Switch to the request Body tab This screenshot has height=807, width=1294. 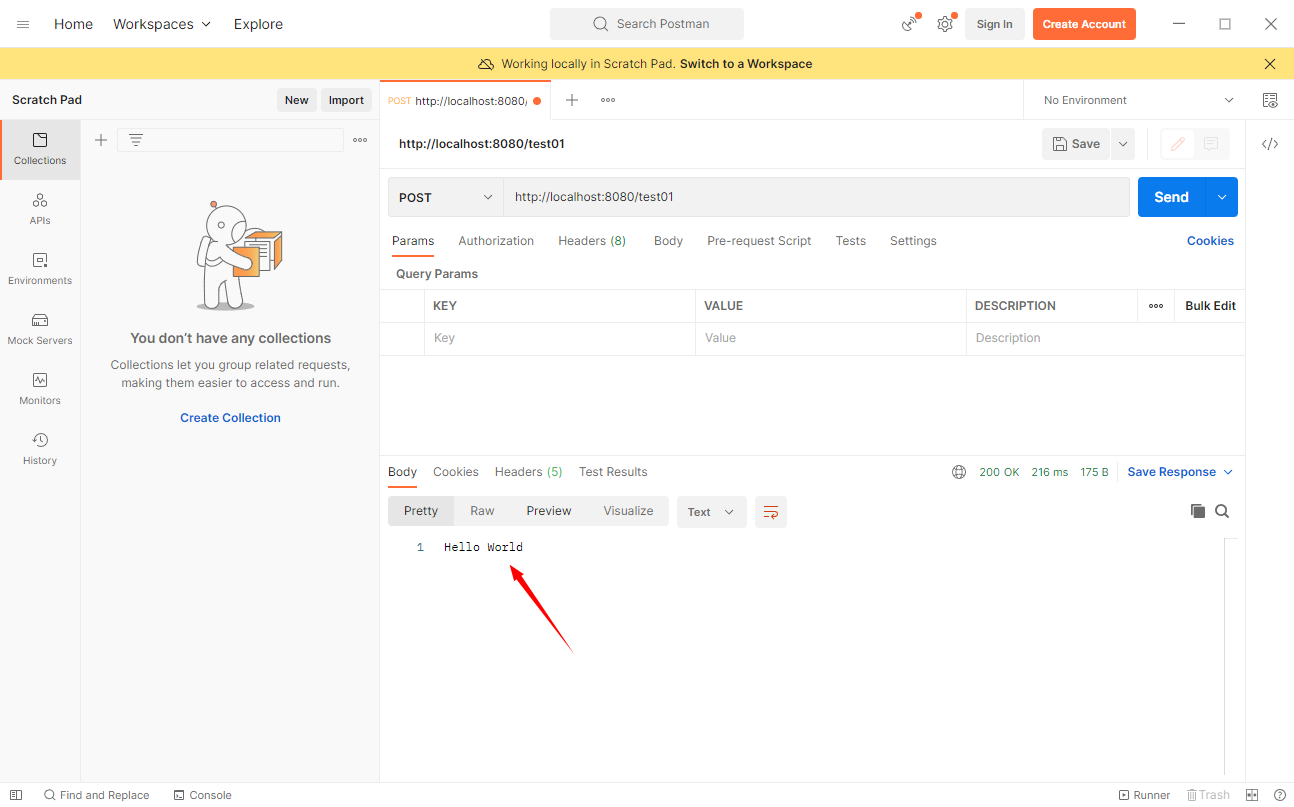[668, 241]
